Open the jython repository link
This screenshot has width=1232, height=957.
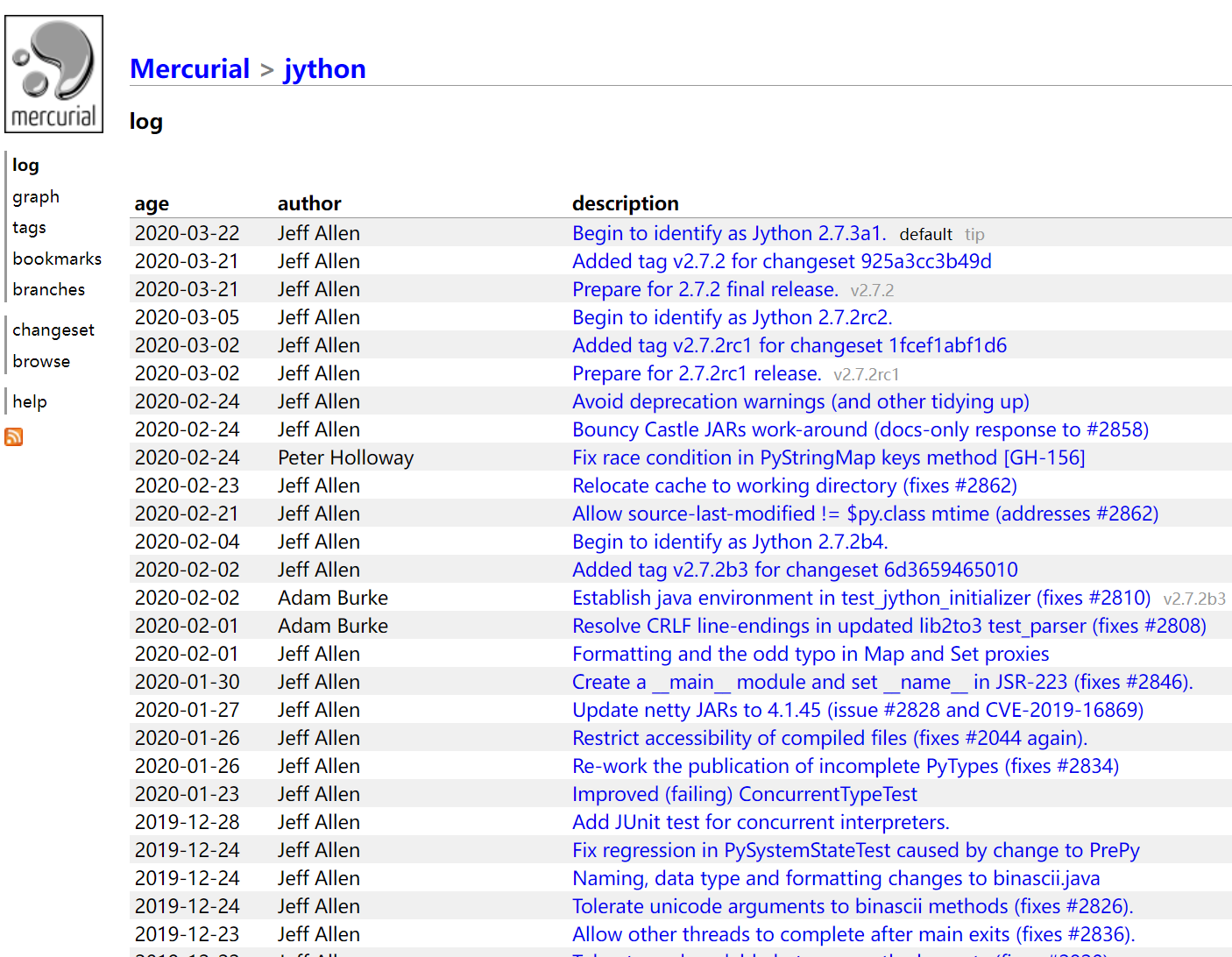point(325,68)
